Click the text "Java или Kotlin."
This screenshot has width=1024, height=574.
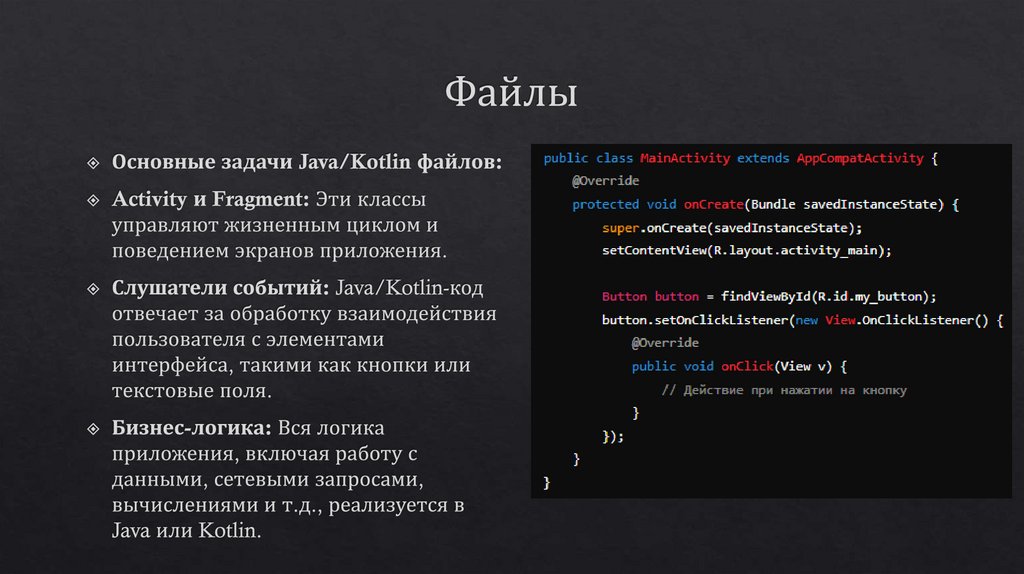click(186, 530)
